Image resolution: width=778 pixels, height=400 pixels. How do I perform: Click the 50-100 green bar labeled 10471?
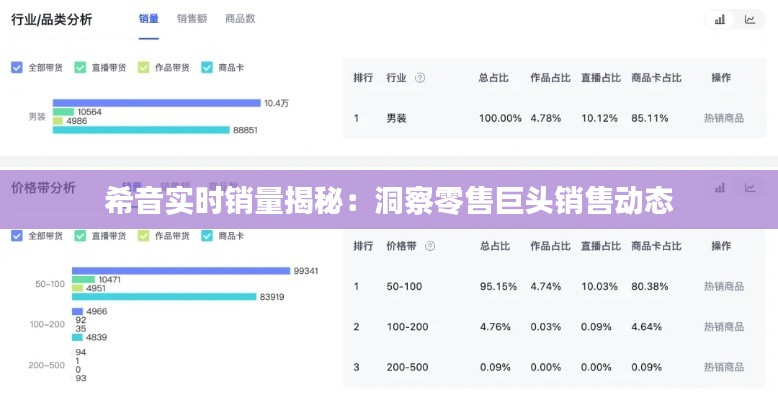point(83,280)
